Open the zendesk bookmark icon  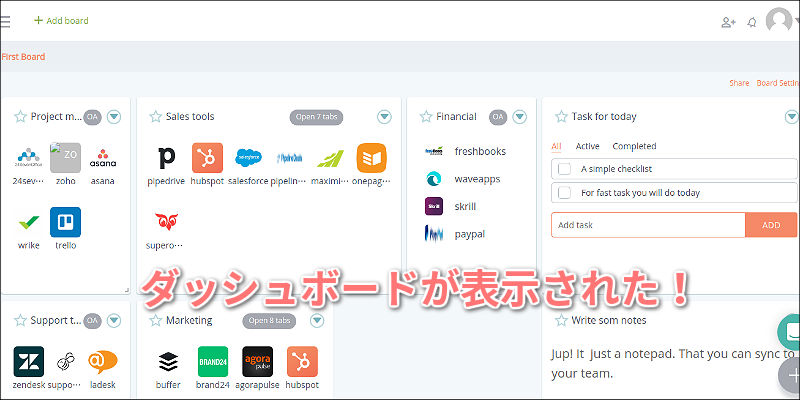point(29,361)
